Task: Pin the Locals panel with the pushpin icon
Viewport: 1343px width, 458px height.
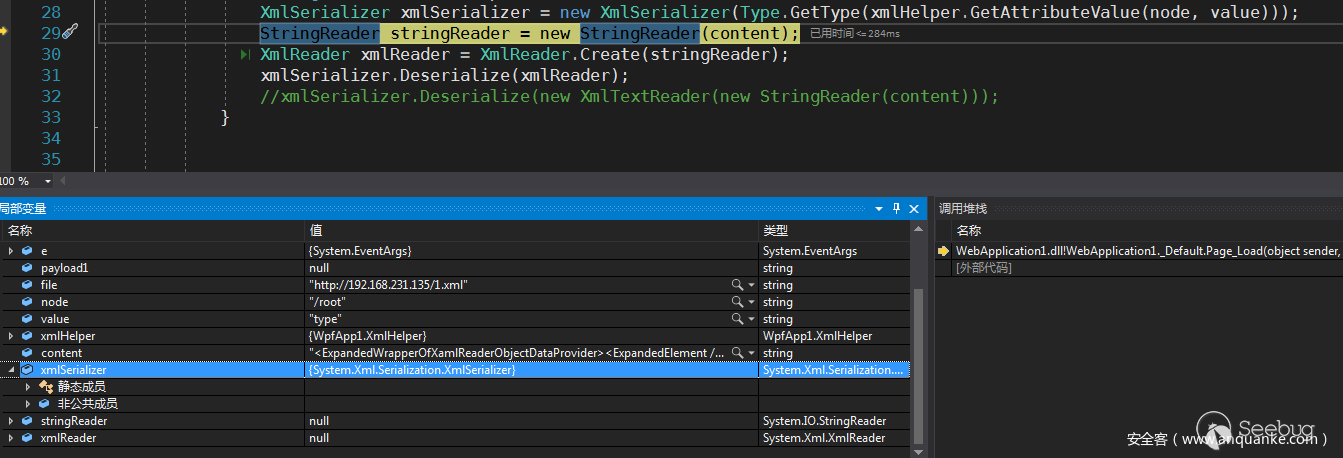Action: pos(897,208)
